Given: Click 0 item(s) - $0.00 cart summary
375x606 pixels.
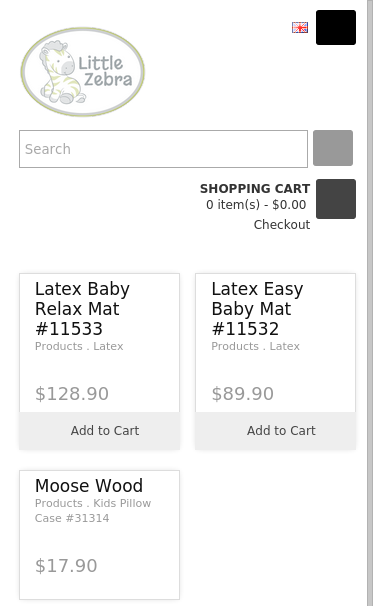Looking at the screenshot, I should (x=256, y=204).
